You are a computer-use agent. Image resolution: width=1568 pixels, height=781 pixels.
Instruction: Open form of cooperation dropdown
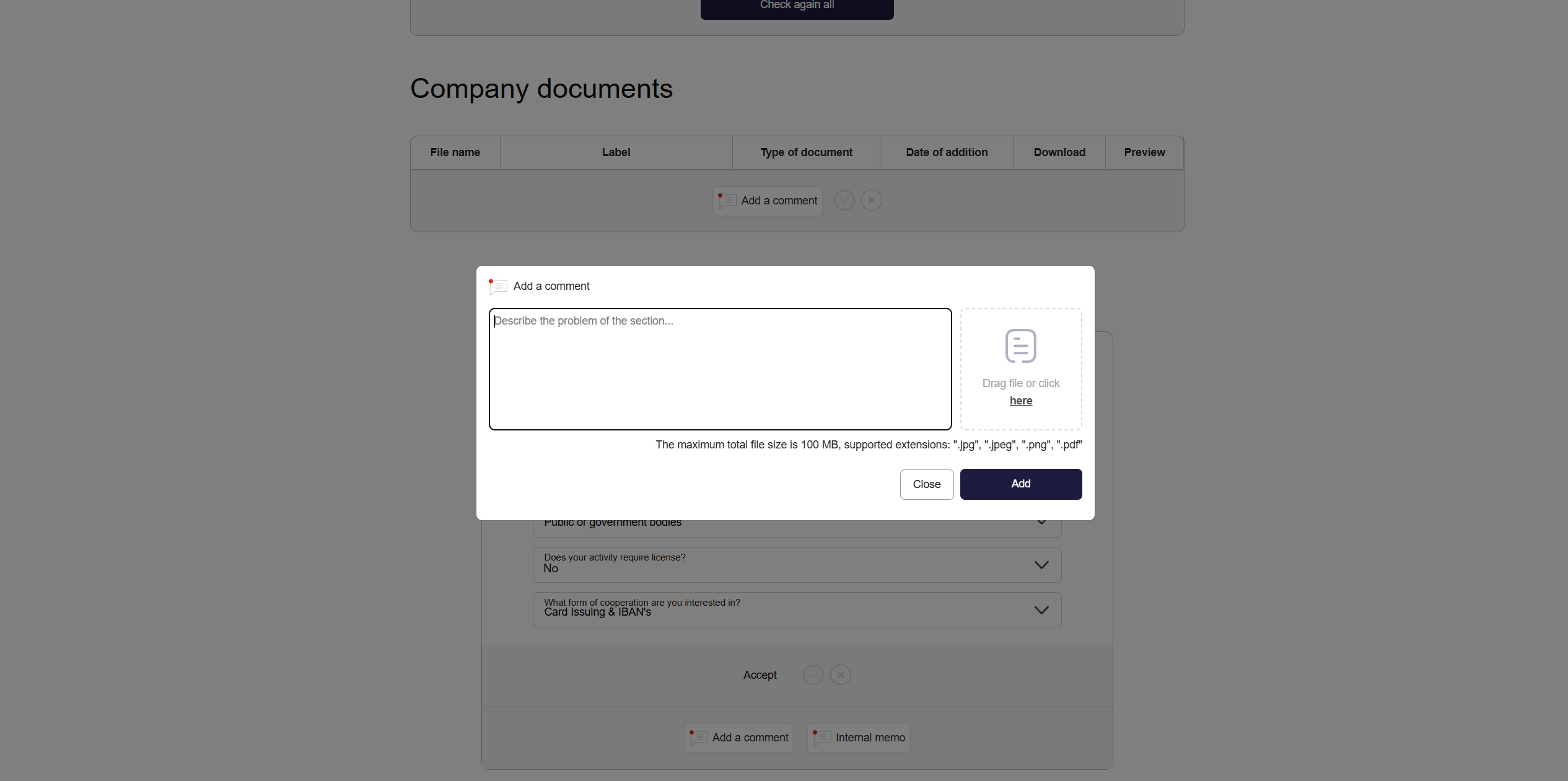pyautogui.click(x=1041, y=610)
